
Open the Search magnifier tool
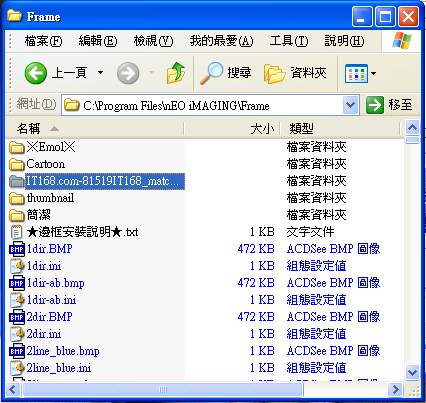(211, 73)
